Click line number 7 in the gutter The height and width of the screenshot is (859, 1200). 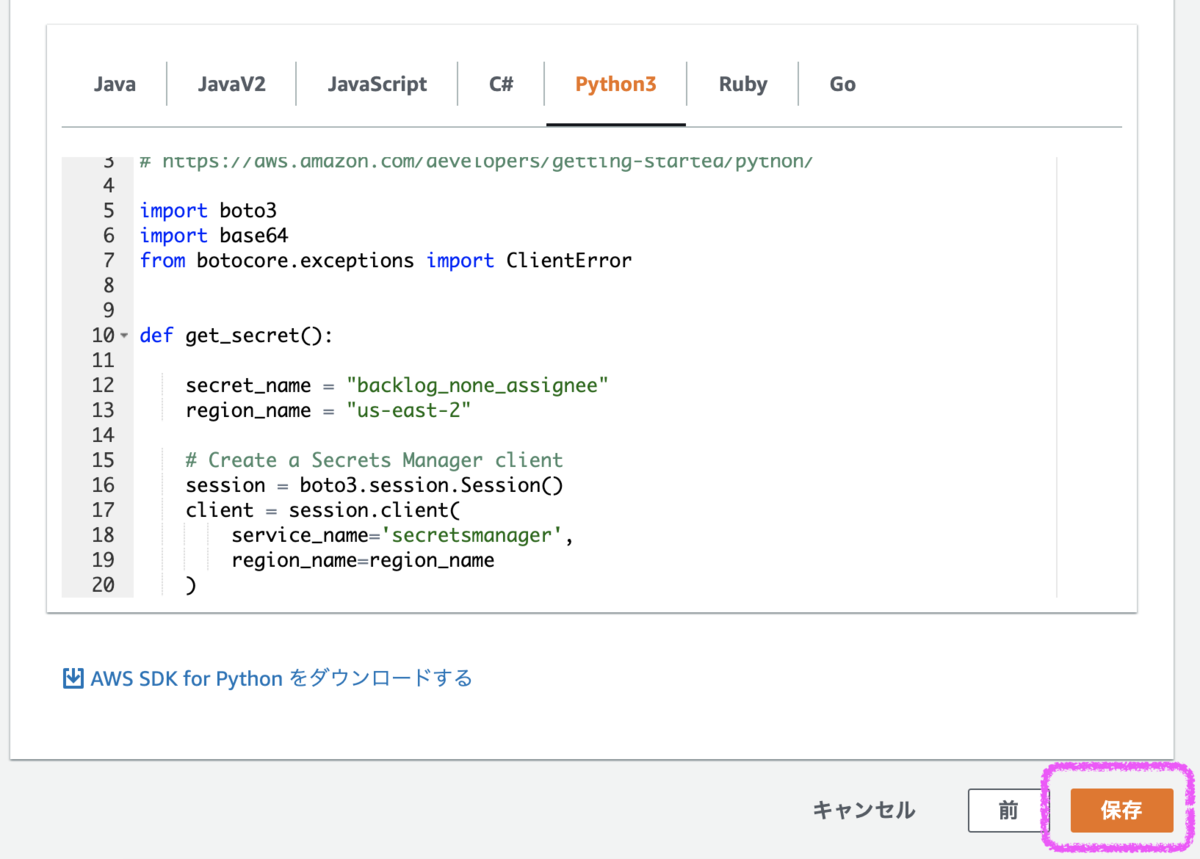(x=108, y=261)
